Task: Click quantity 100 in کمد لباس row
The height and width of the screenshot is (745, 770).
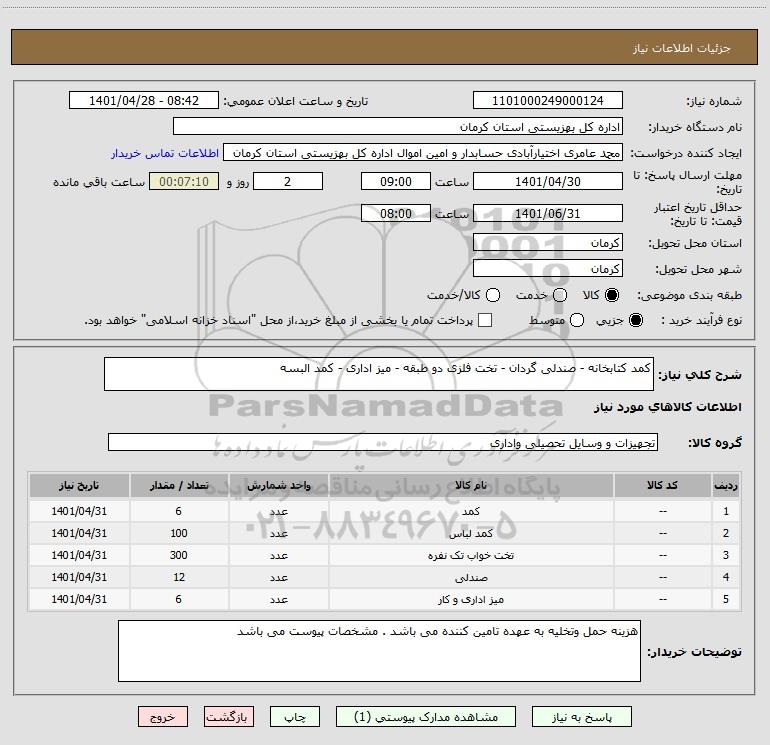Action: pos(179,533)
